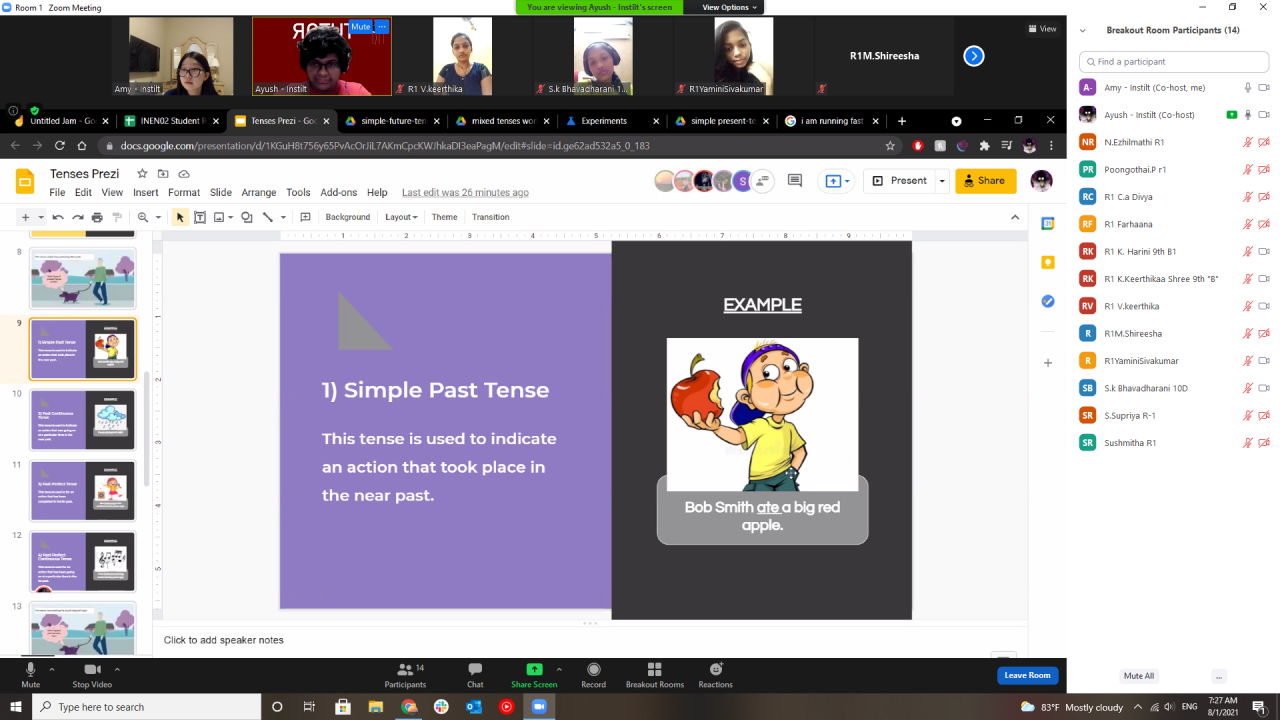Open Present options dropdown arrow

[941, 181]
